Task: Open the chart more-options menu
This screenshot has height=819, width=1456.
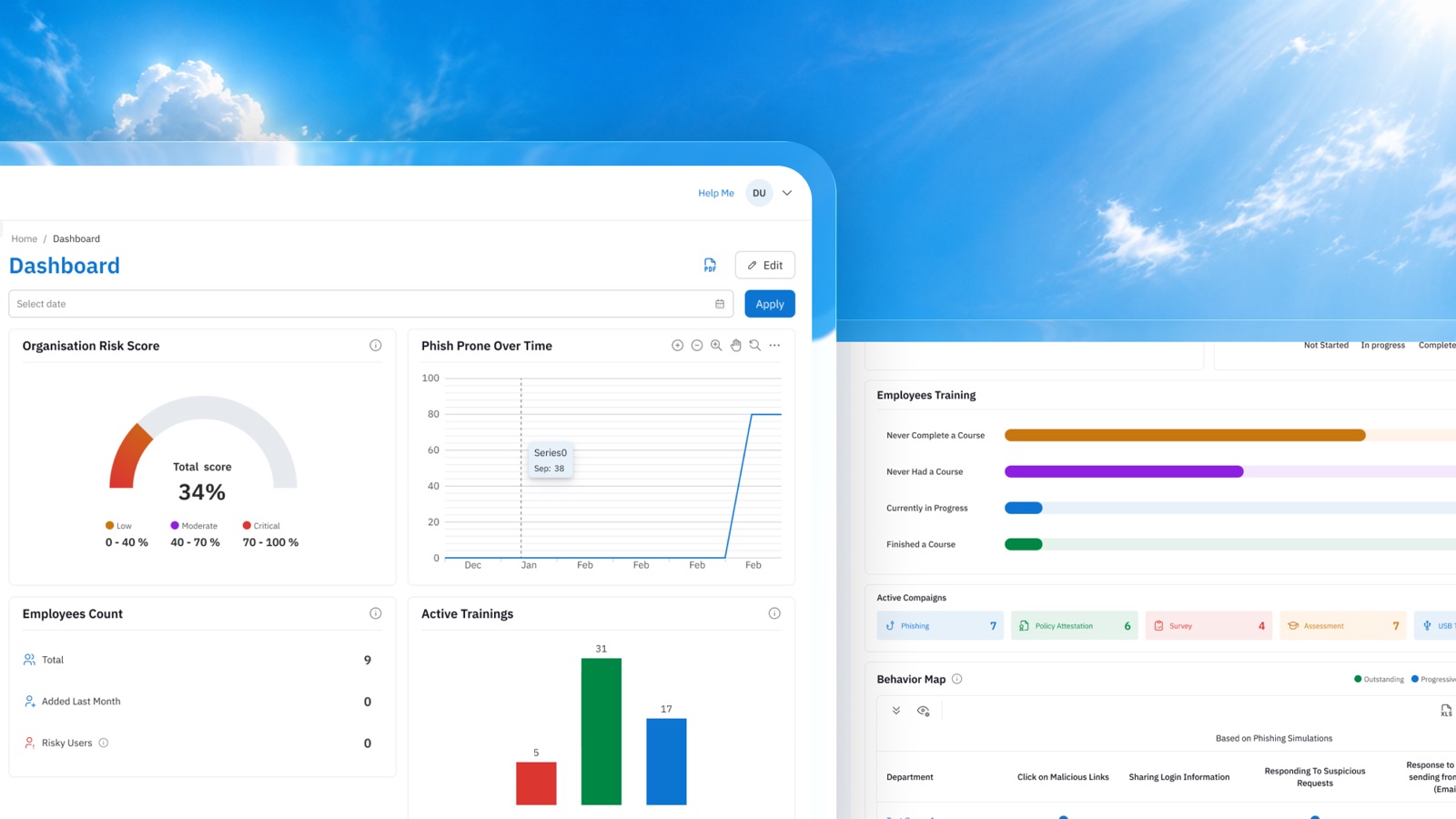Action: (x=774, y=346)
